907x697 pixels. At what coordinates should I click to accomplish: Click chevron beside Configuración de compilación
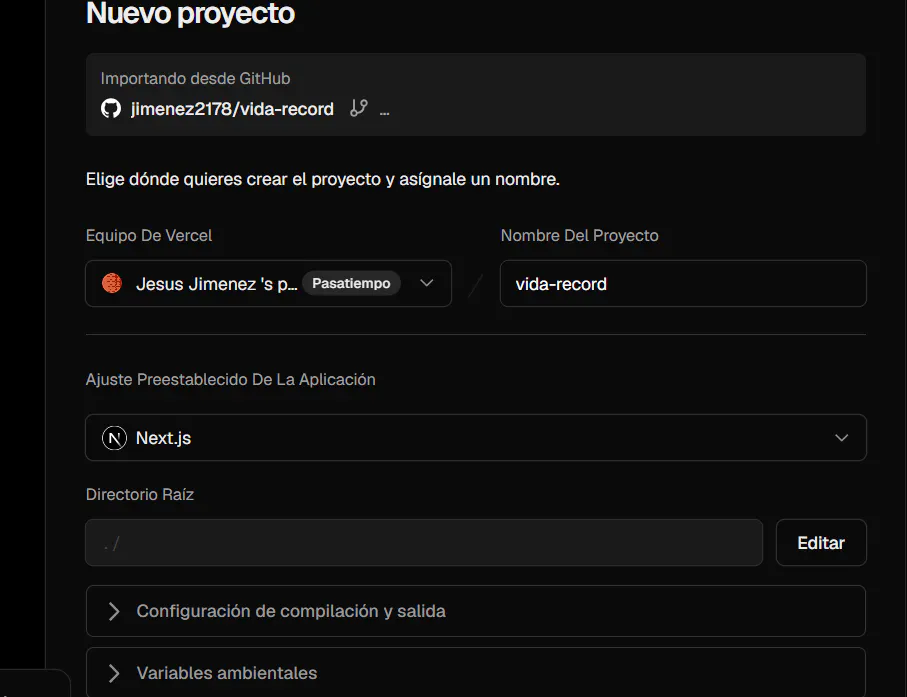pyautogui.click(x=114, y=611)
